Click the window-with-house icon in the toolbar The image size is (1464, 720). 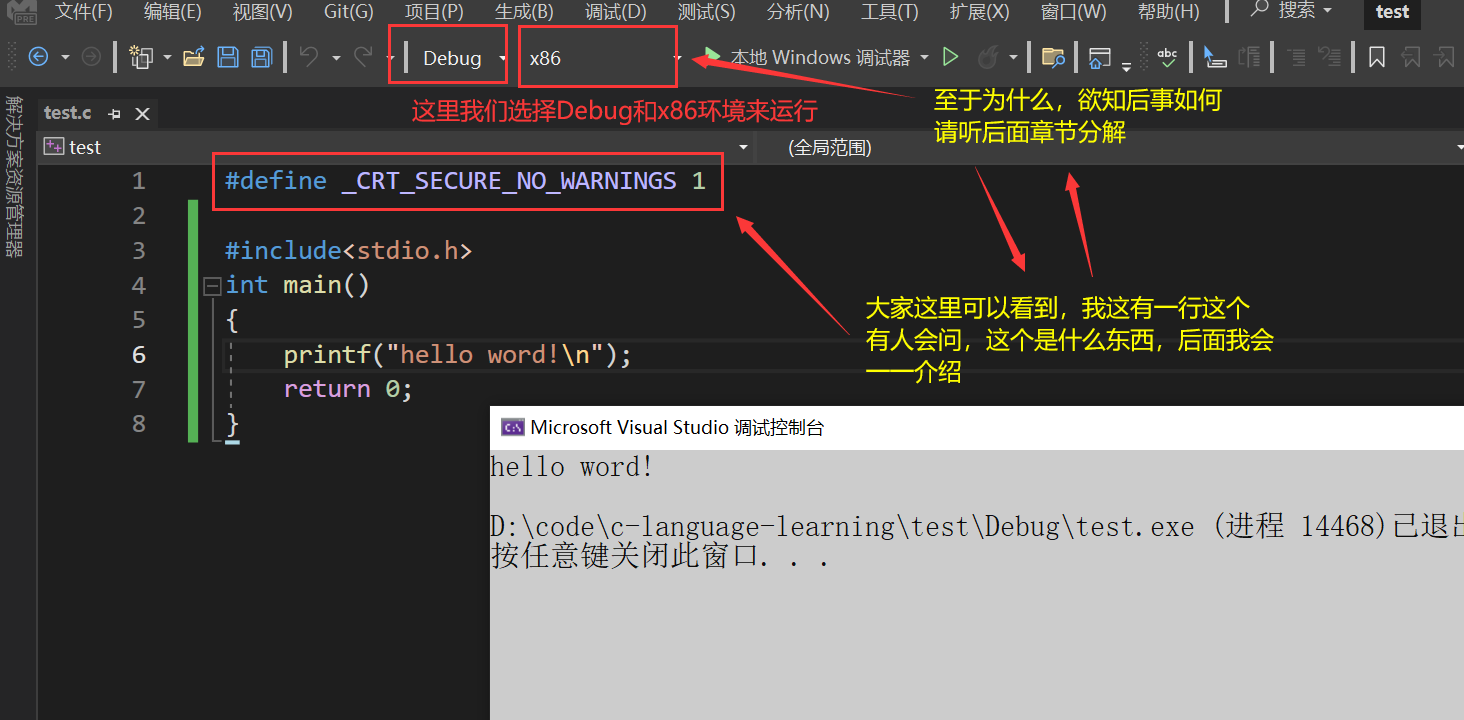1099,58
